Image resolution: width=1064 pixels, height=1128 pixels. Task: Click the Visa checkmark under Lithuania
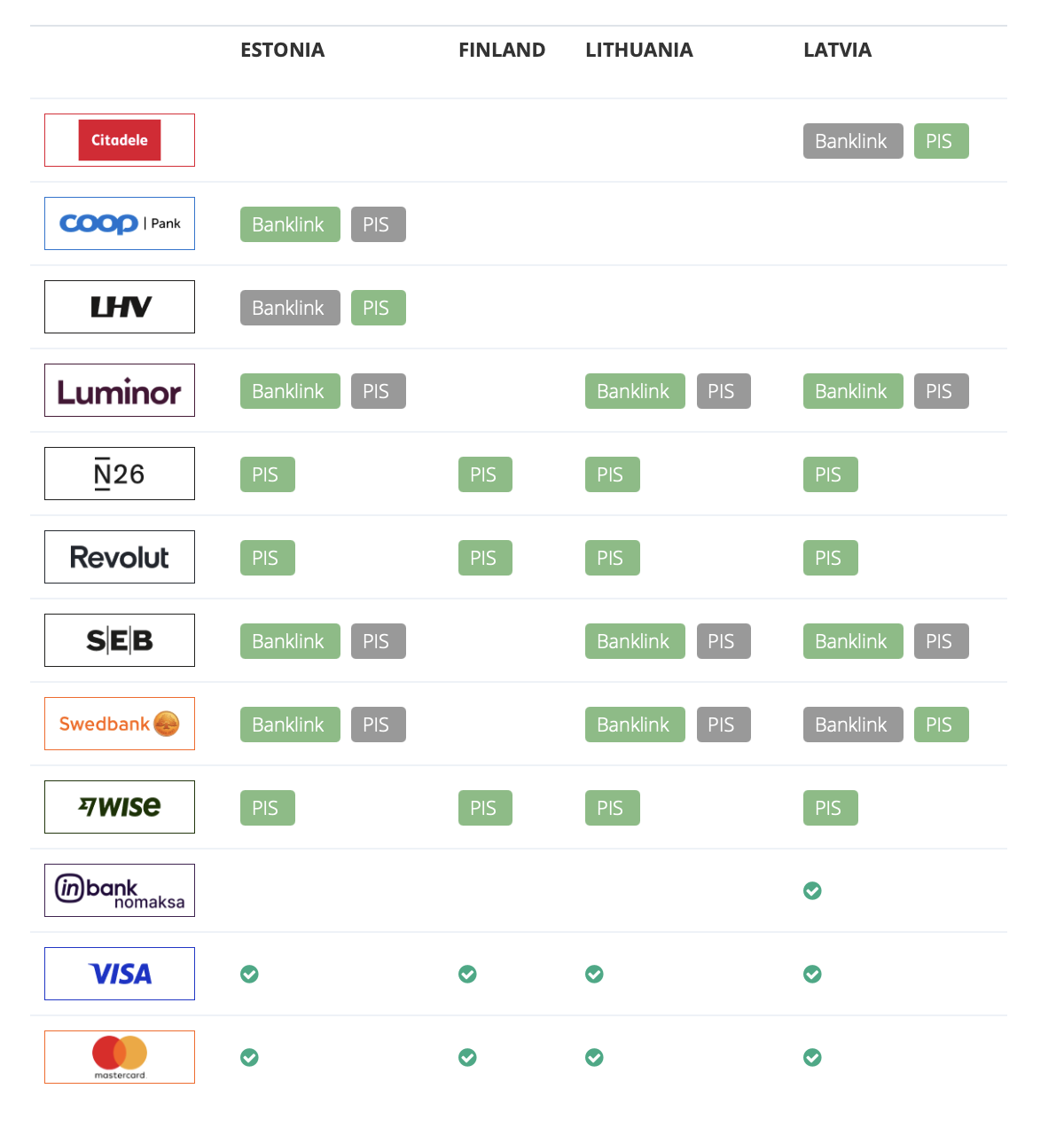[x=594, y=974]
